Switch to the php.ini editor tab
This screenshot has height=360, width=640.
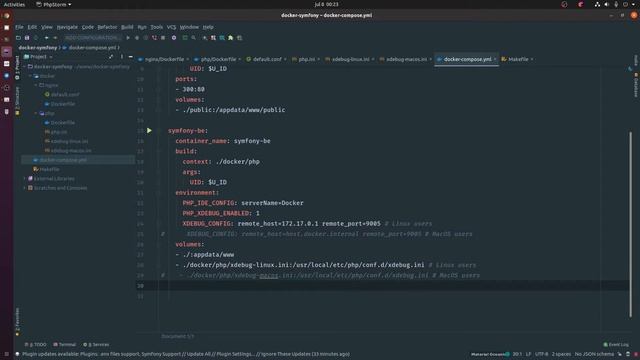[307, 59]
